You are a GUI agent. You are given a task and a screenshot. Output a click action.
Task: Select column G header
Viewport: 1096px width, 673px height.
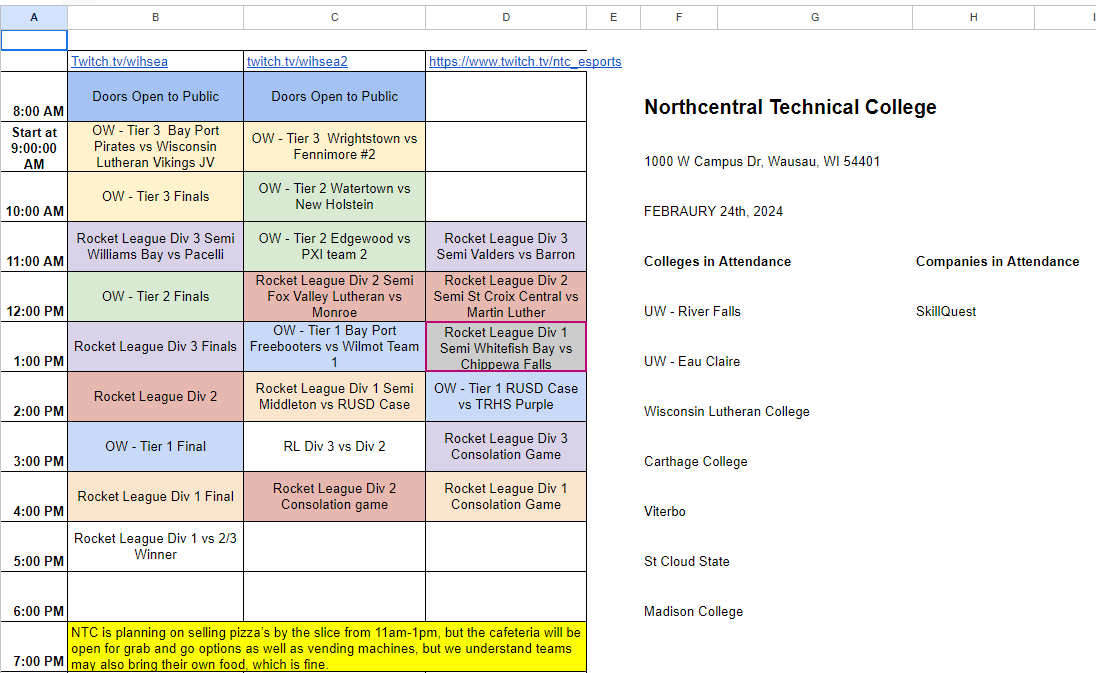pos(815,17)
